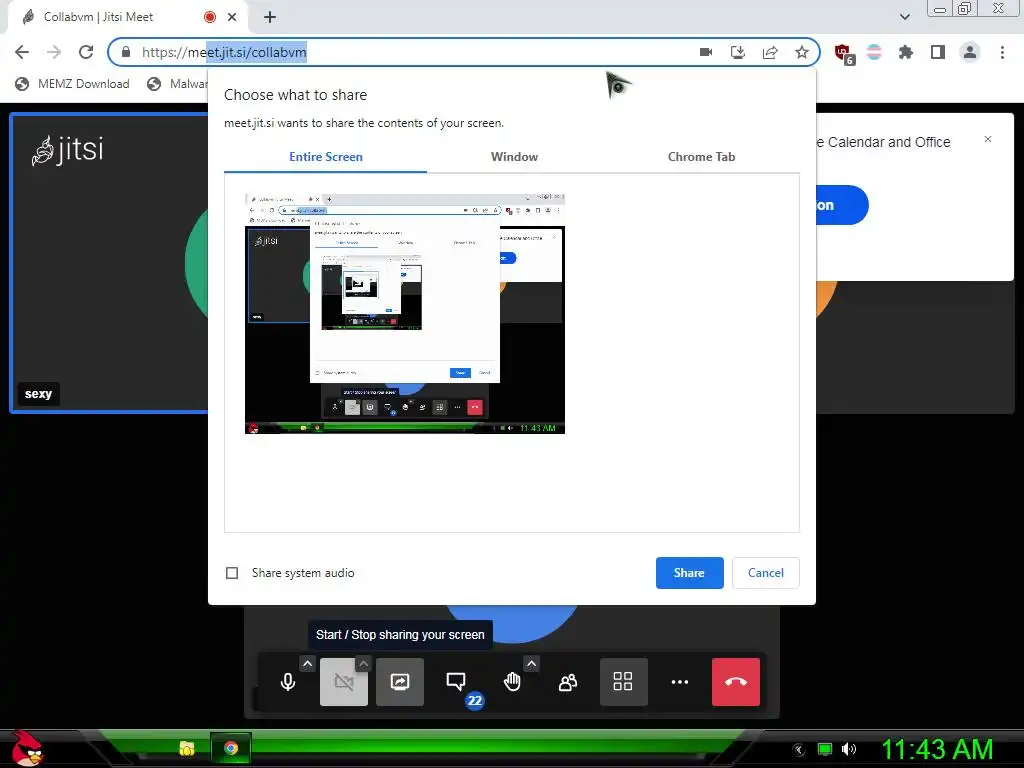Click the share screen icon in toolbar

pyautogui.click(x=400, y=682)
